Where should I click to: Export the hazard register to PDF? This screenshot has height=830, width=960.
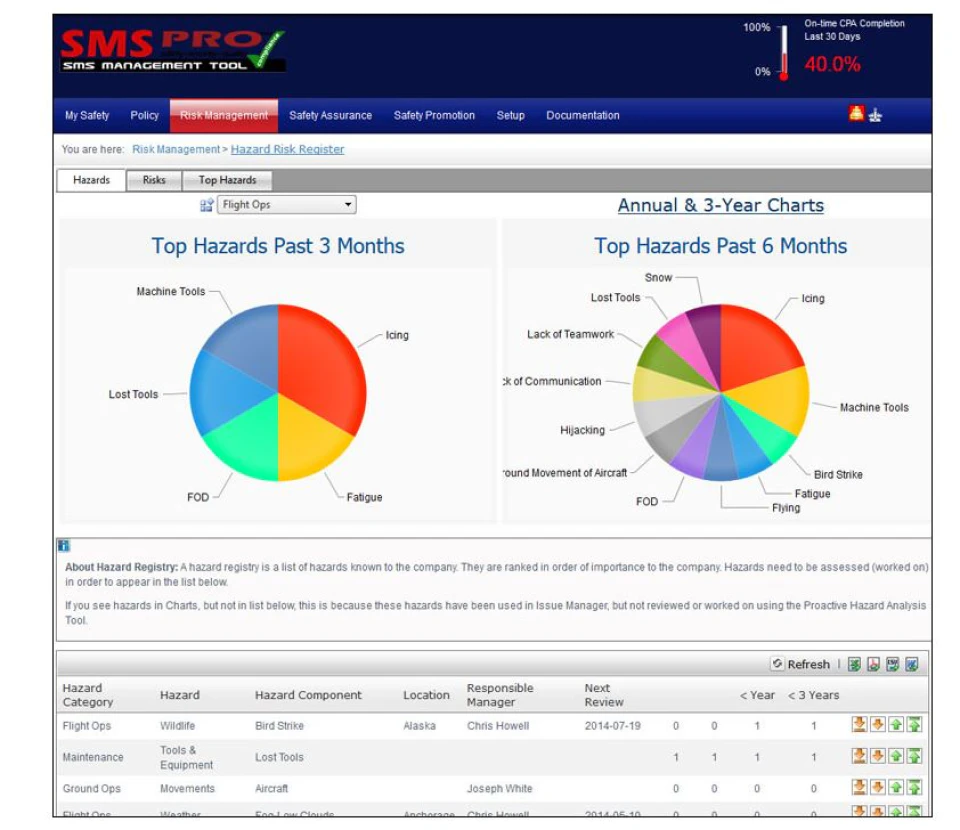coord(873,663)
